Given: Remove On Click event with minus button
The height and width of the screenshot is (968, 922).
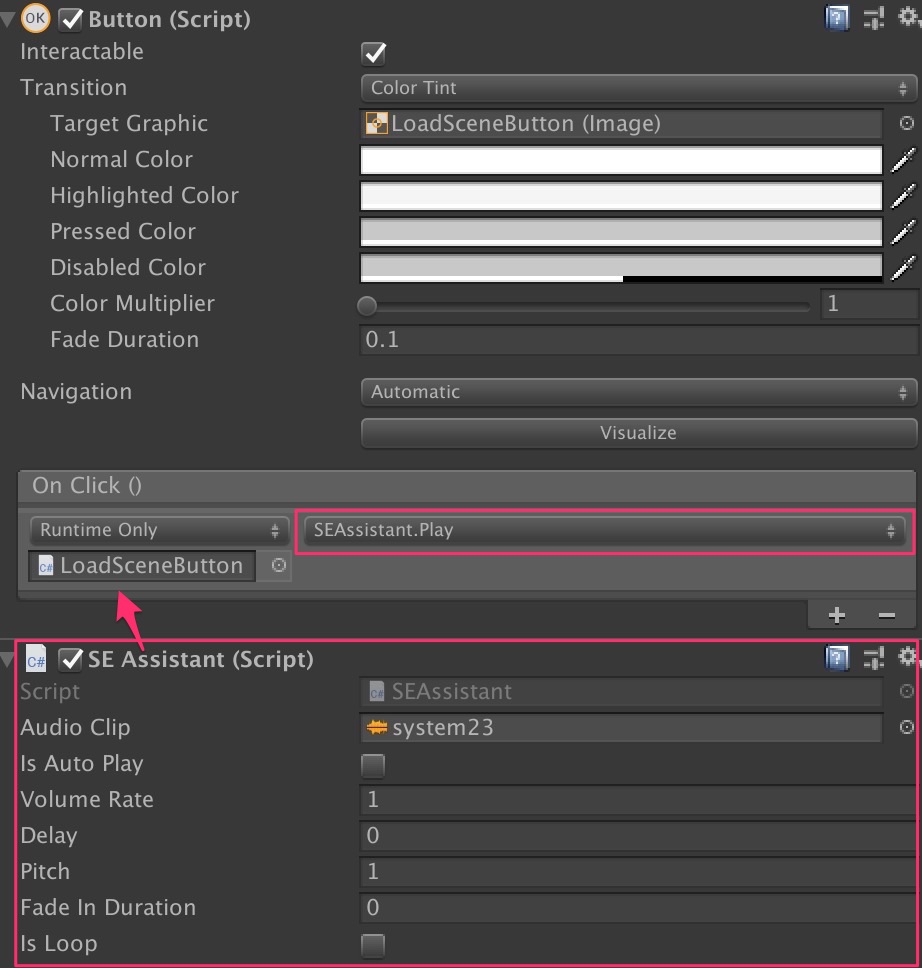Looking at the screenshot, I should [x=887, y=615].
